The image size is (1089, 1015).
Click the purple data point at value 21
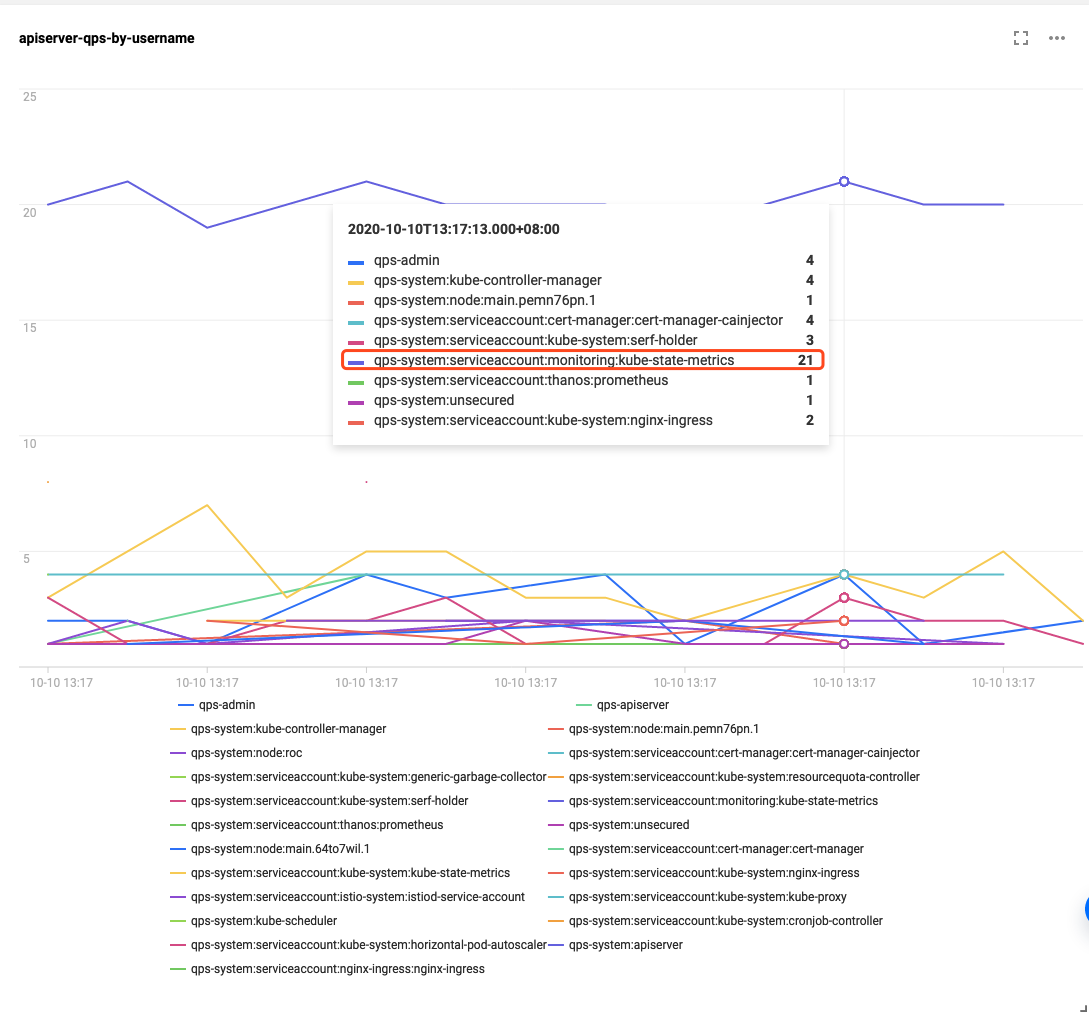(x=844, y=182)
